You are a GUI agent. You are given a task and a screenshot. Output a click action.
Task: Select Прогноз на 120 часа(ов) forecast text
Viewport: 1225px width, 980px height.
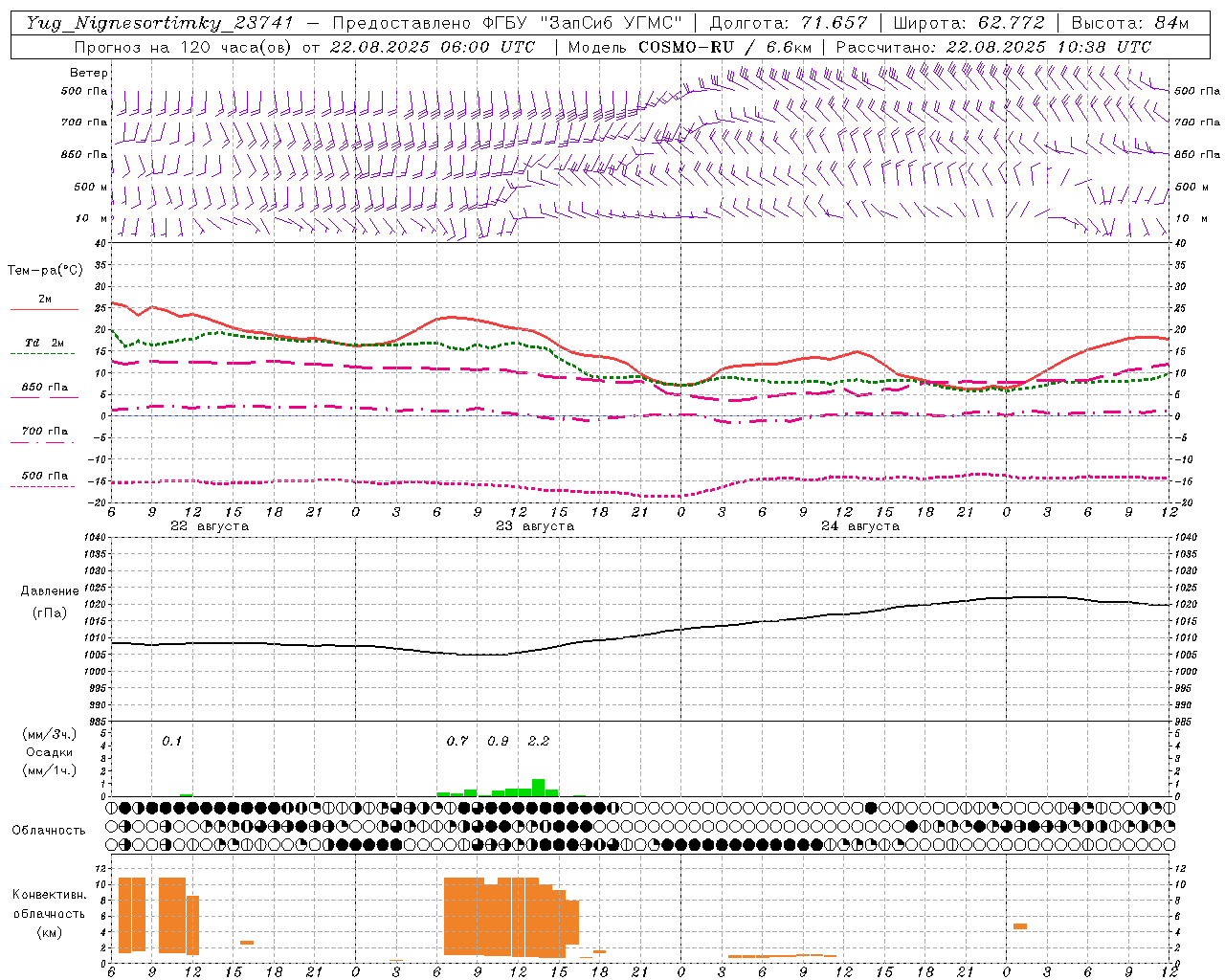[x=184, y=47]
